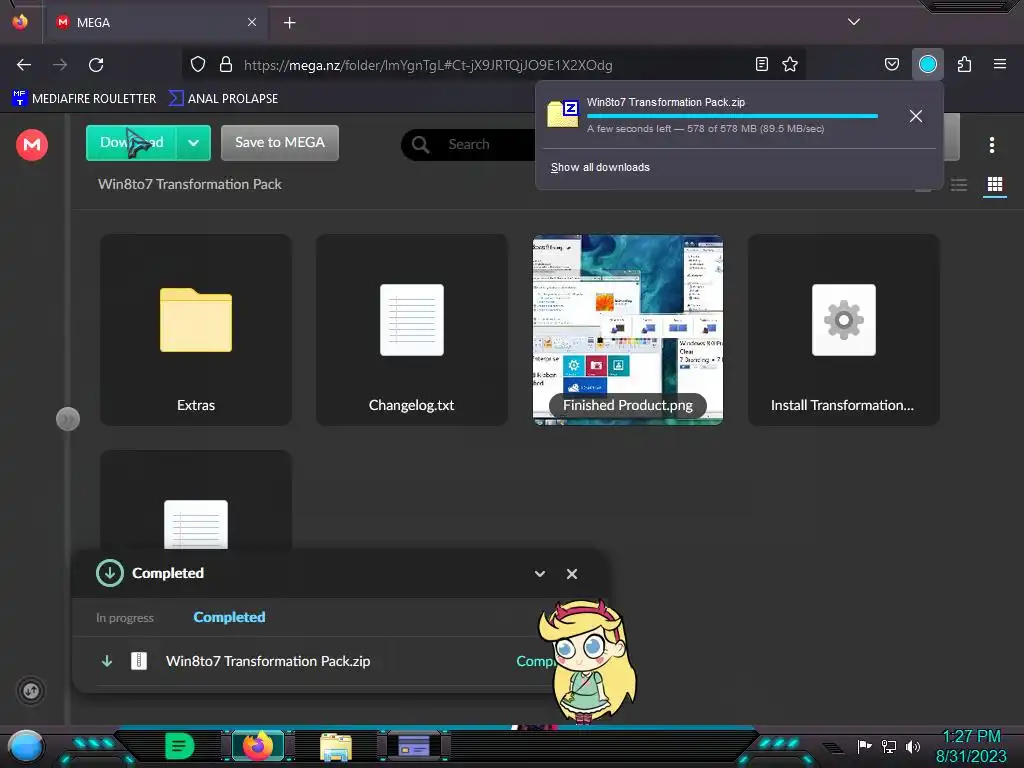Open the Start orb menu
Viewport: 1024px width, 768px height.
pyautogui.click(x=26, y=747)
